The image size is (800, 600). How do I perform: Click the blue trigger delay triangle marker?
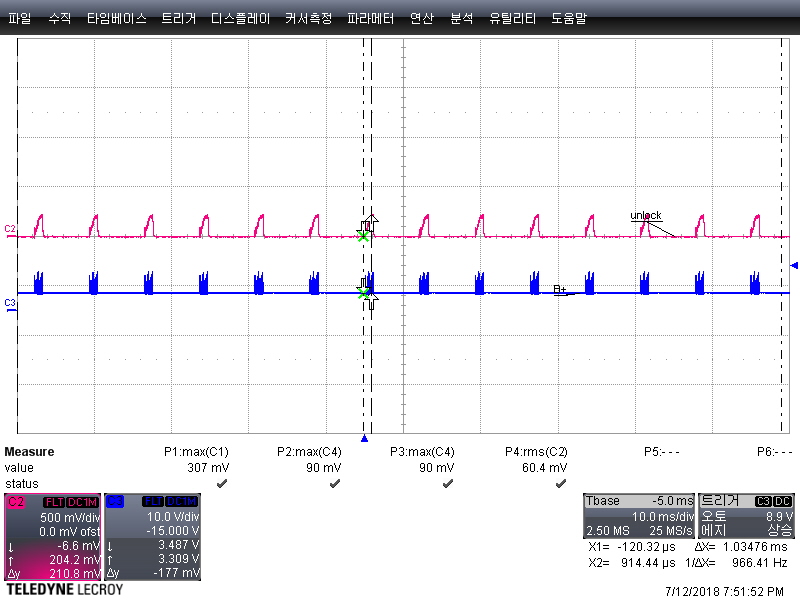click(x=364, y=438)
